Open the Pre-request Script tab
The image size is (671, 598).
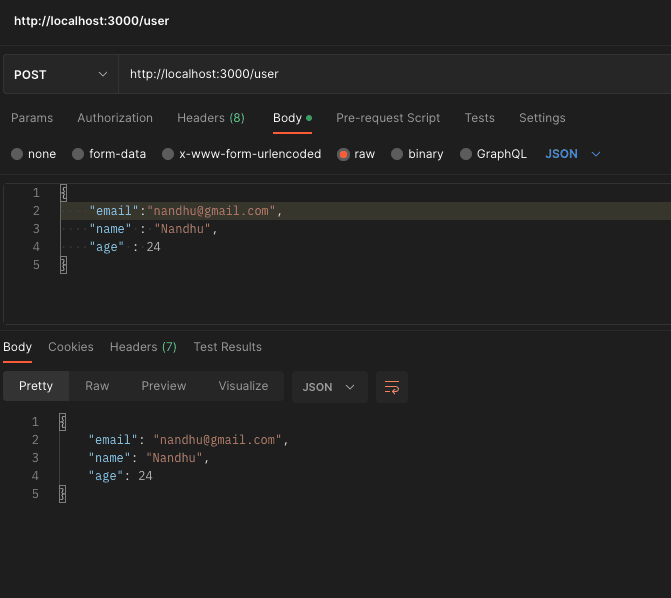tap(388, 118)
